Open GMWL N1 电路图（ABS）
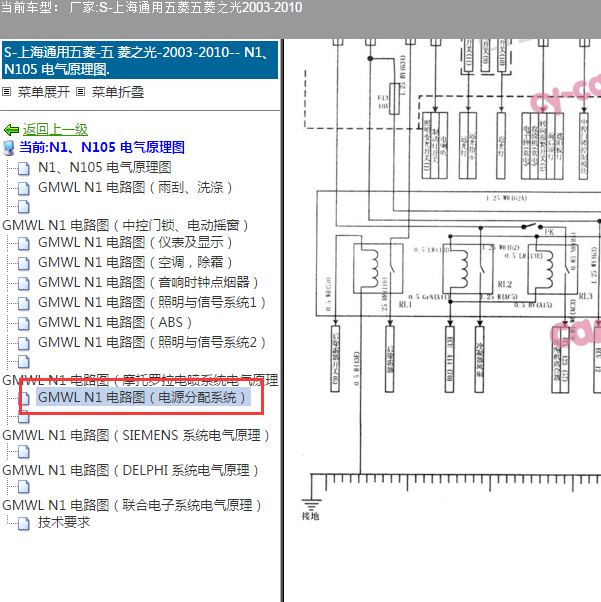 pyautogui.click(x=115, y=322)
